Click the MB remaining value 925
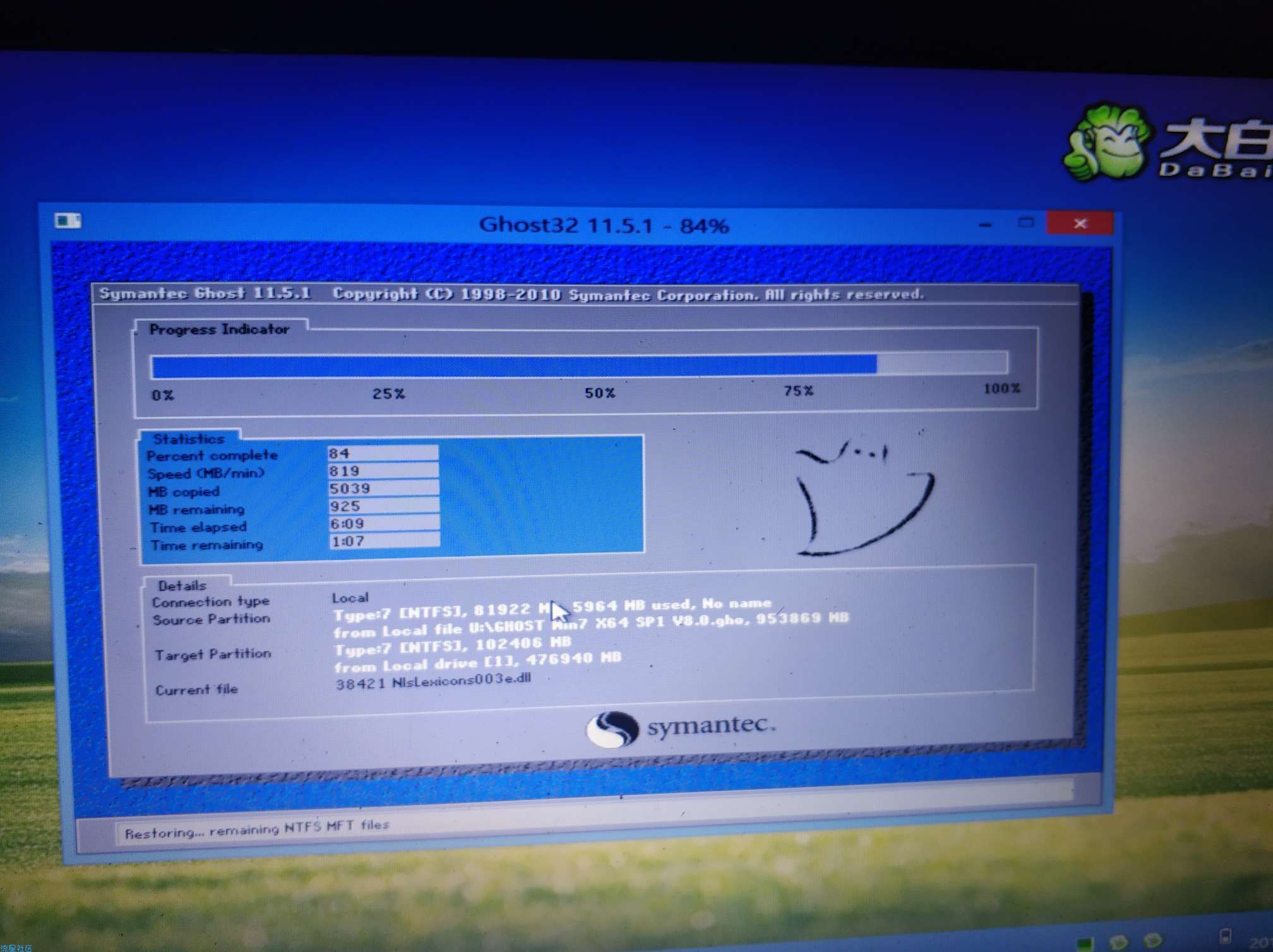This screenshot has height=952, width=1273. pos(383,506)
